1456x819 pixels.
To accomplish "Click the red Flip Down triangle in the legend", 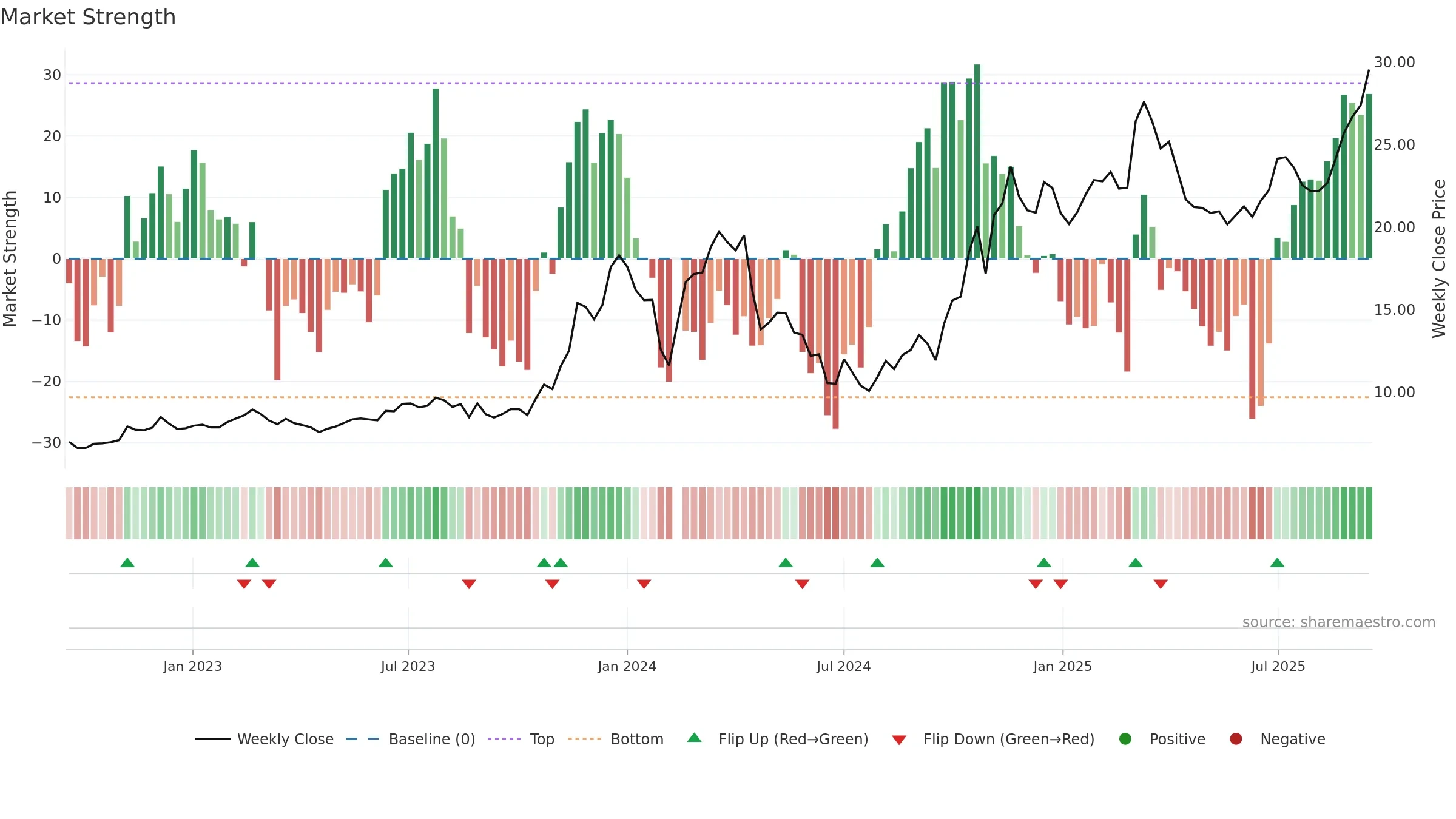I will click(x=899, y=740).
